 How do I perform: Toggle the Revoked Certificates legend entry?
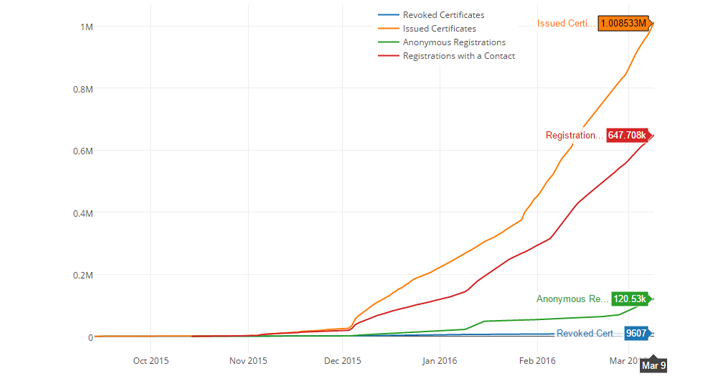point(443,15)
